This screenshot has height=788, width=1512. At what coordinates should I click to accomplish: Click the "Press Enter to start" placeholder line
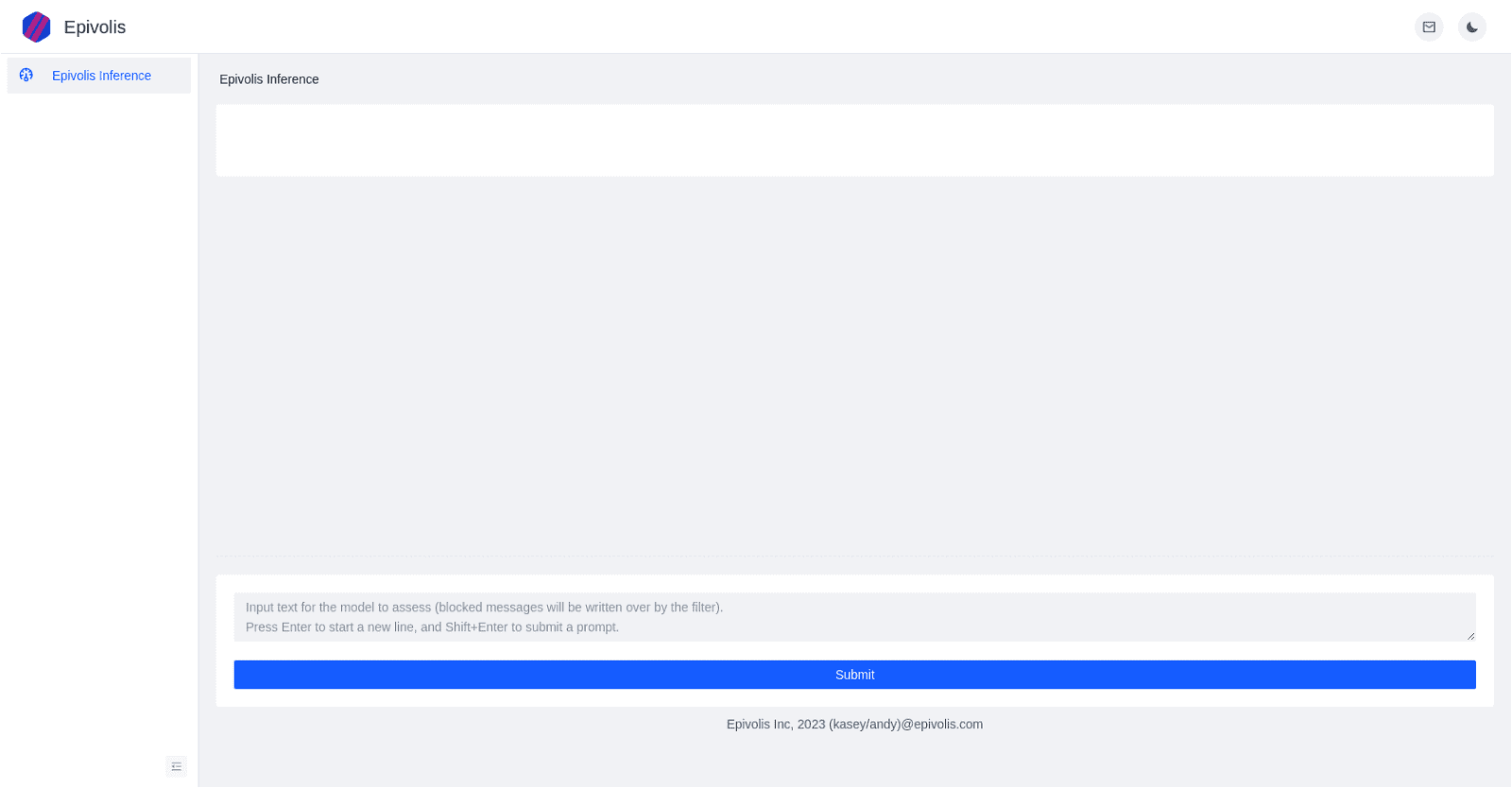tap(432, 627)
